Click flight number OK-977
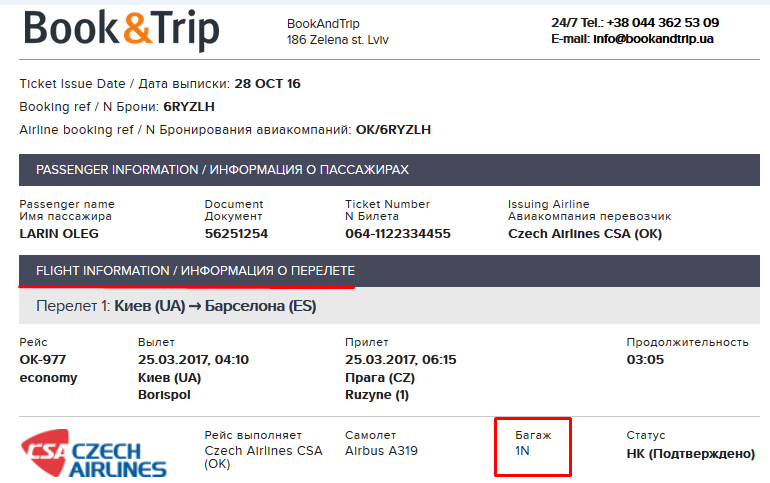Image resolution: width=770 pixels, height=483 pixels. point(43,360)
